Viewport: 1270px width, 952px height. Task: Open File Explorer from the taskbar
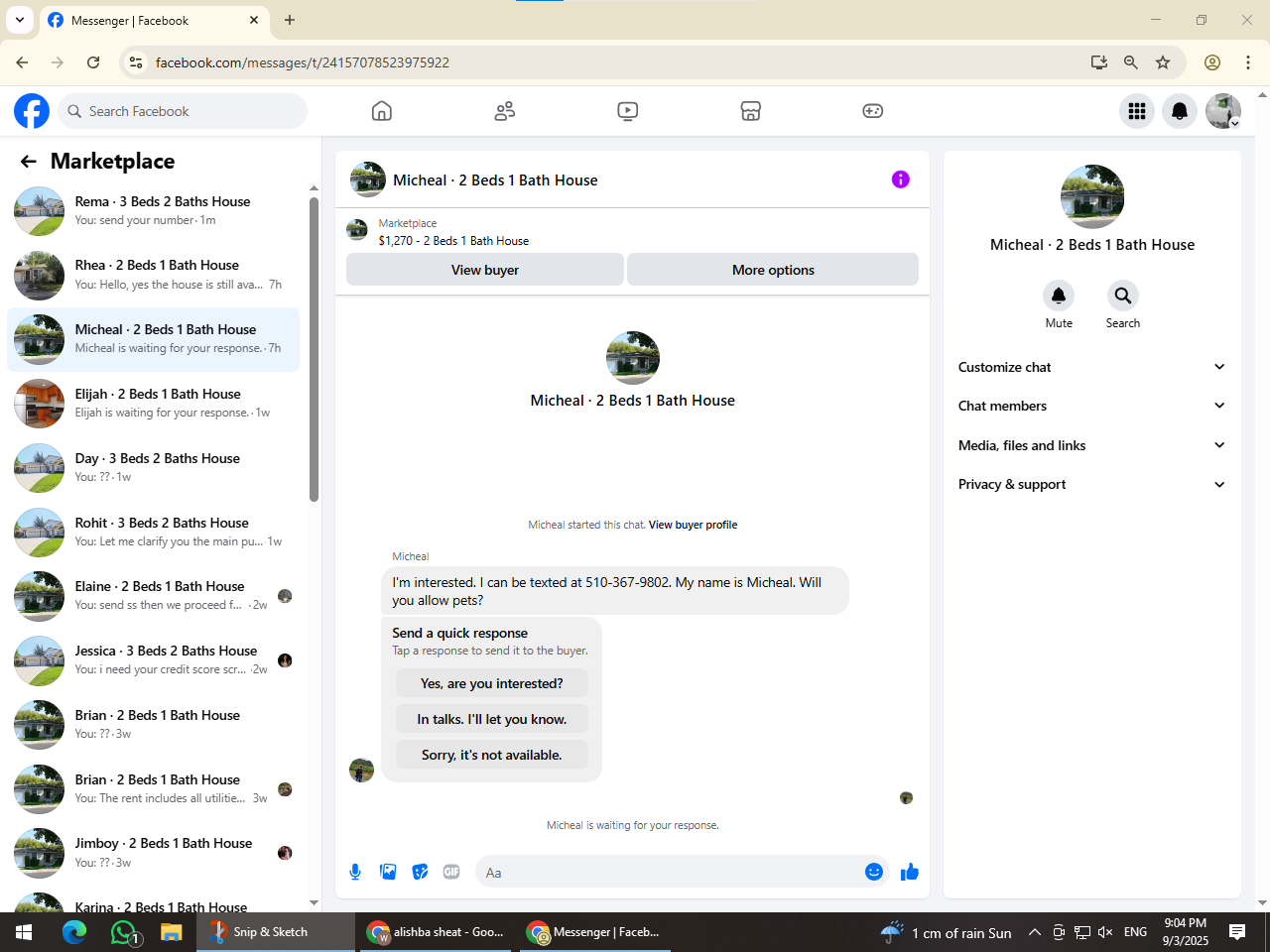[x=172, y=932]
